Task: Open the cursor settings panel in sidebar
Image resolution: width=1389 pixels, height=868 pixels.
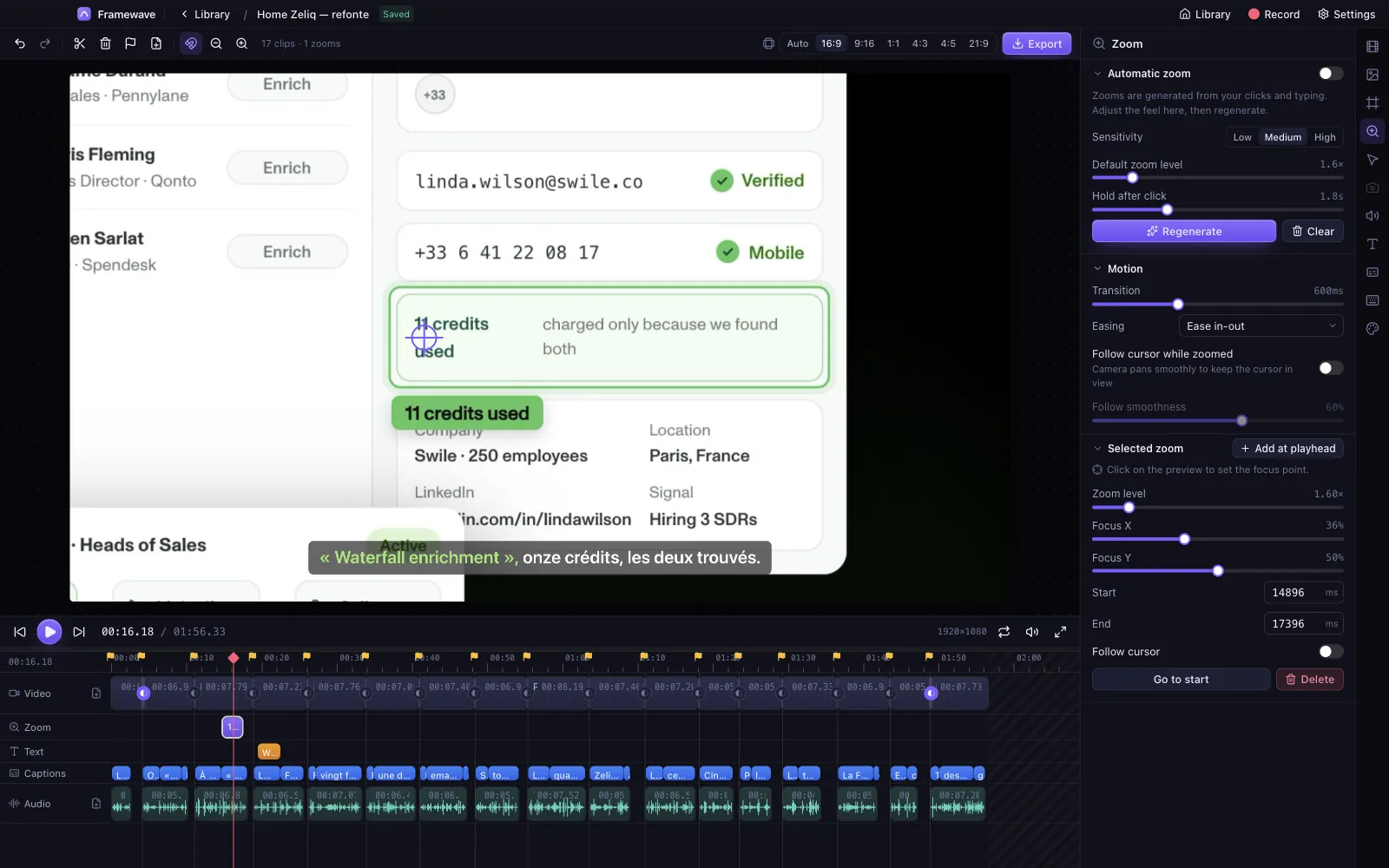Action: (1373, 160)
